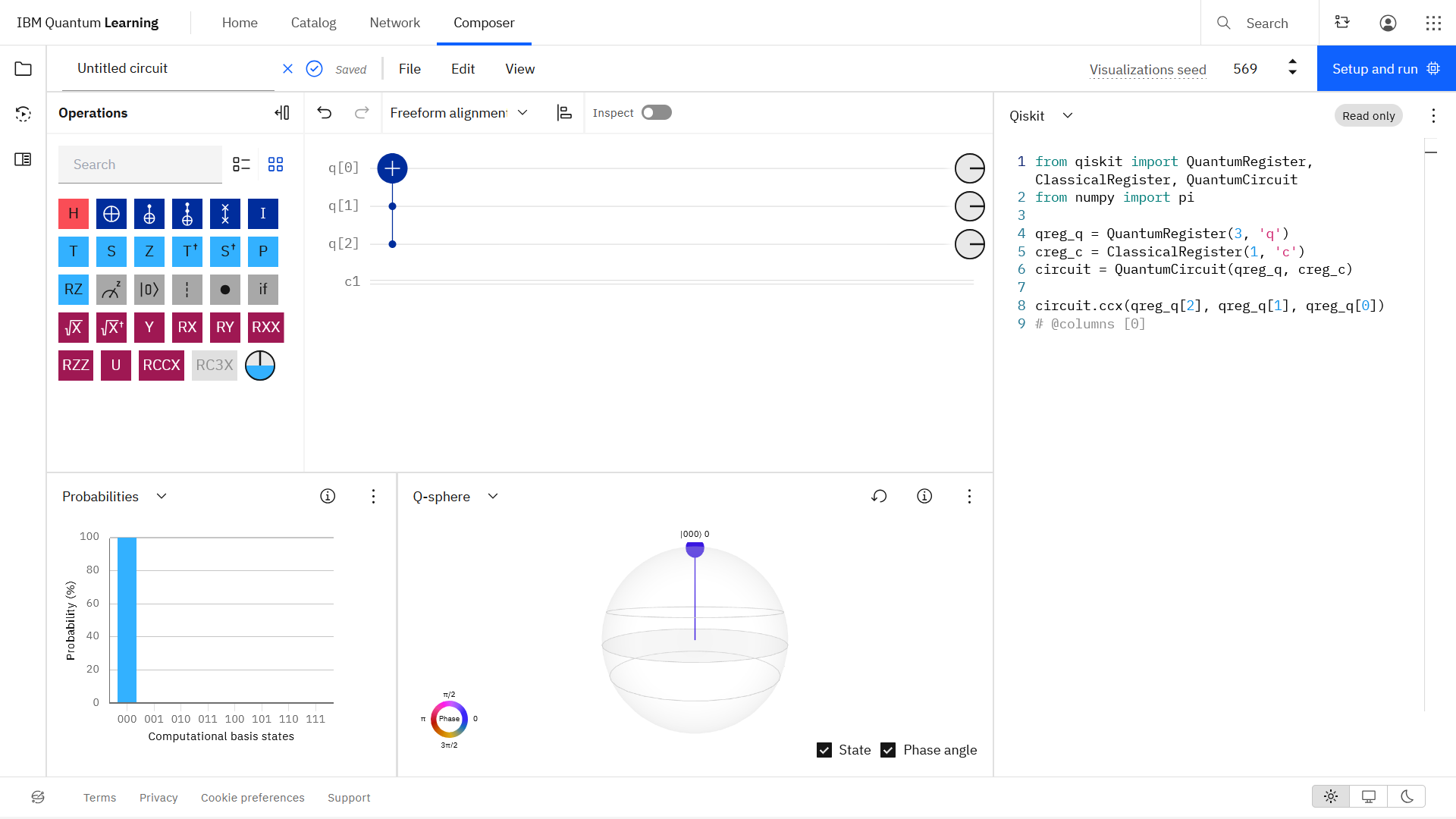
Task: Click the Untitled circuit name field
Action: pos(168,69)
